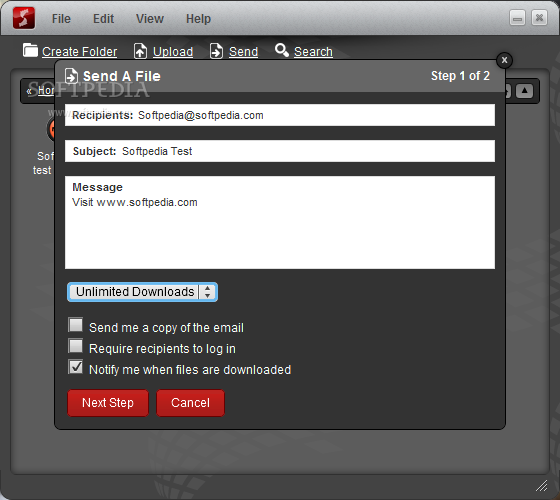Open the Help menu

(x=198, y=19)
